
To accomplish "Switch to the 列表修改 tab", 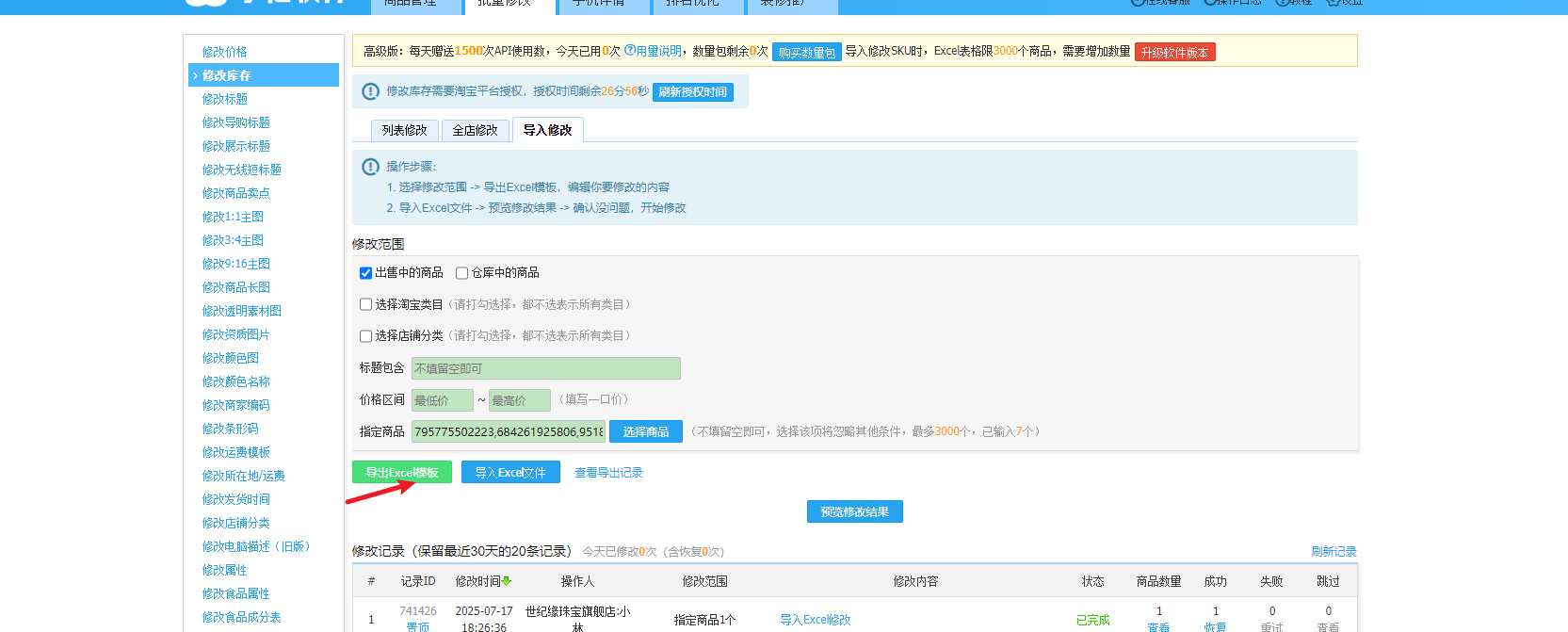I will coord(404,130).
